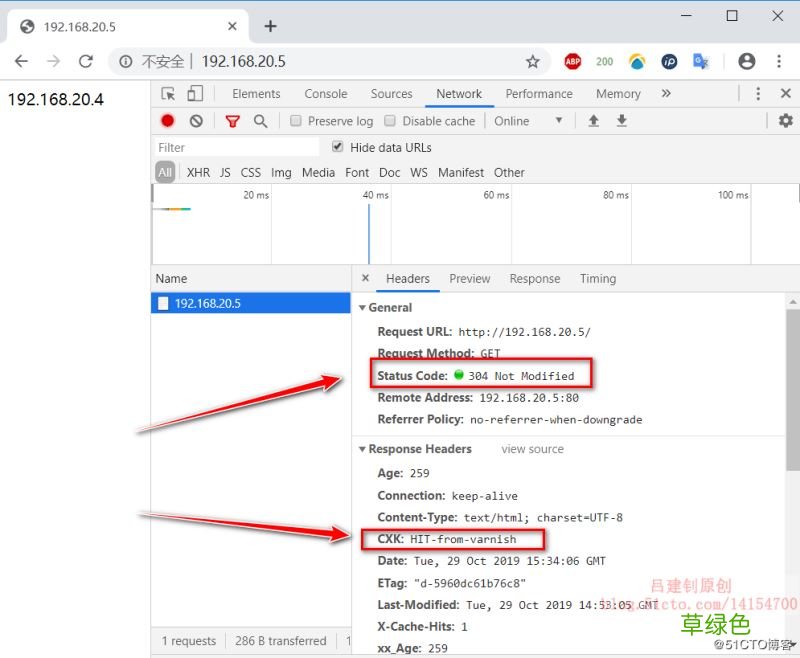Screen dimensions: 800x658
Task: Select the 192.168.20.5 request row
Action: tap(251, 303)
